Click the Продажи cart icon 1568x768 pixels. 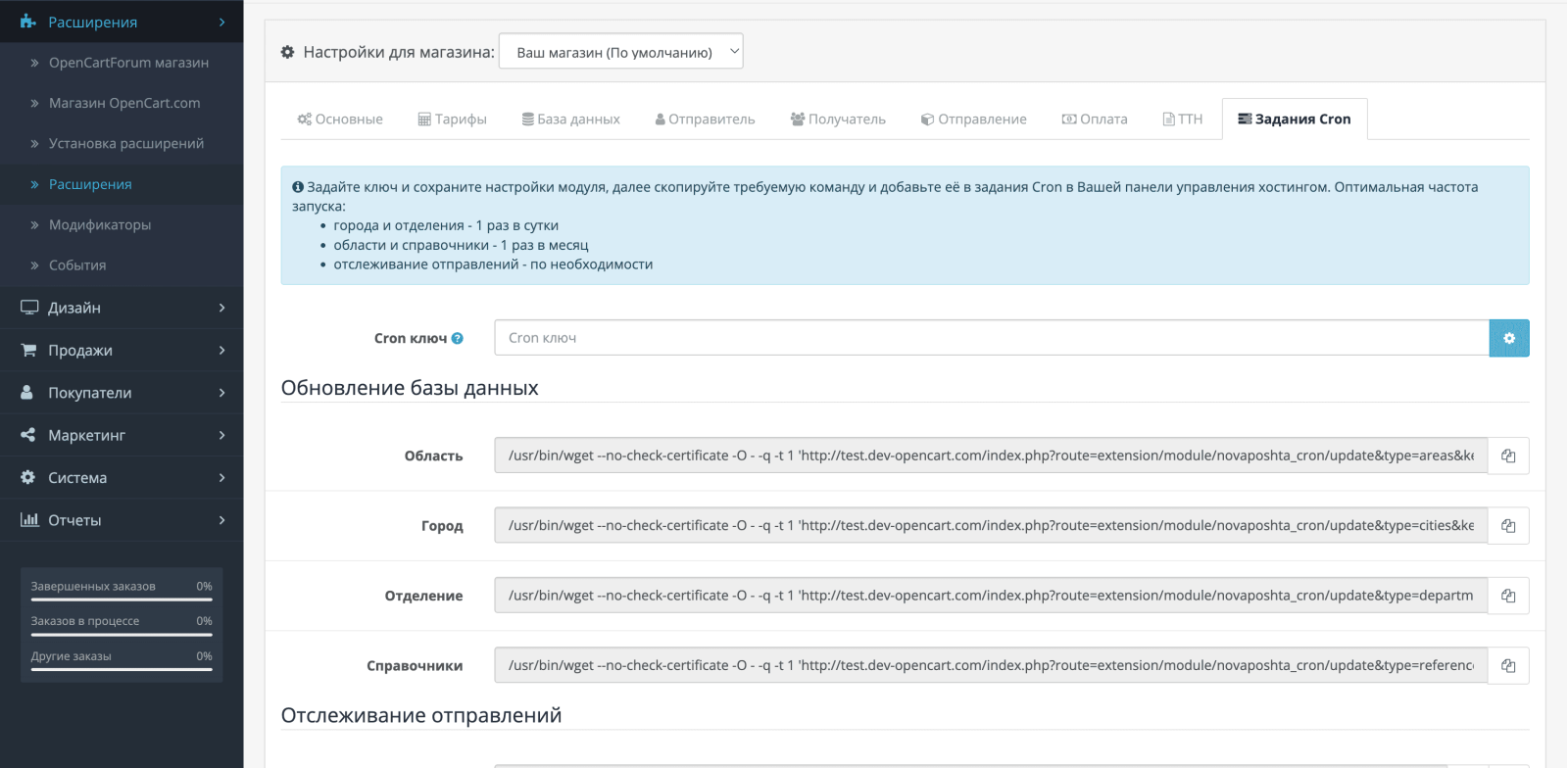28,350
